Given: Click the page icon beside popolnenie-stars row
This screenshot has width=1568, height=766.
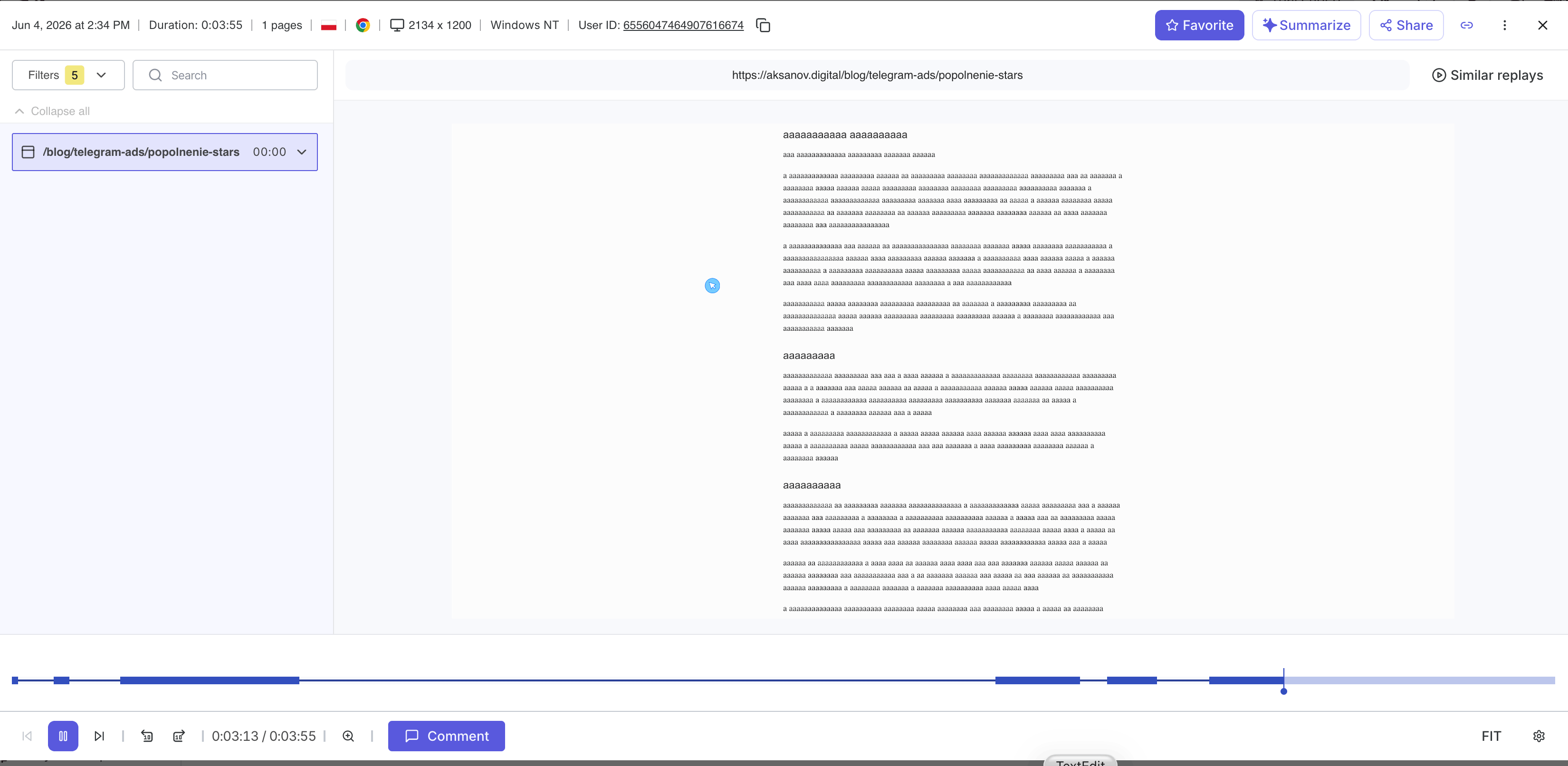Looking at the screenshot, I should point(28,152).
